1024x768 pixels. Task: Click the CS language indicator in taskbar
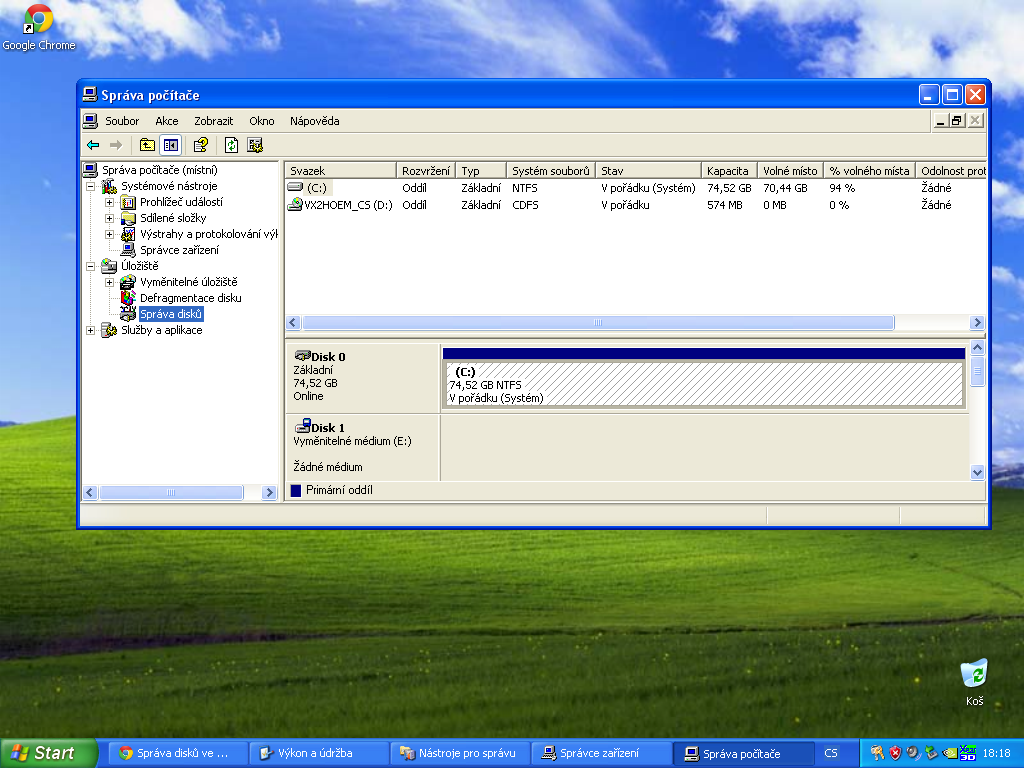pyautogui.click(x=831, y=753)
